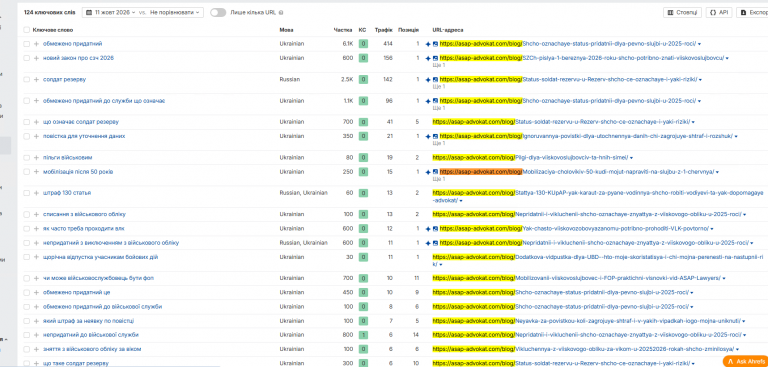The width and height of the screenshot is (768, 367).
Task: Click the blue image icon in 'непридатний з виключенням з військового обліку' row
Action: tap(435, 243)
